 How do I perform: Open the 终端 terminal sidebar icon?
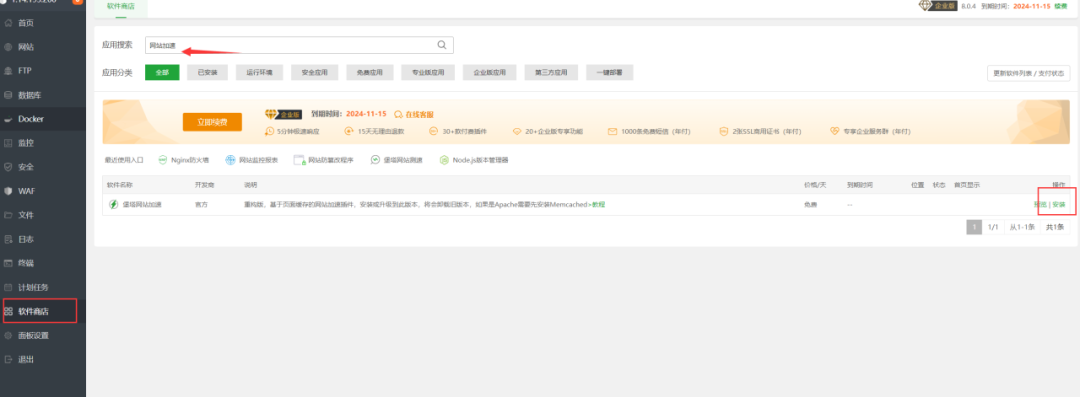(x=8, y=263)
